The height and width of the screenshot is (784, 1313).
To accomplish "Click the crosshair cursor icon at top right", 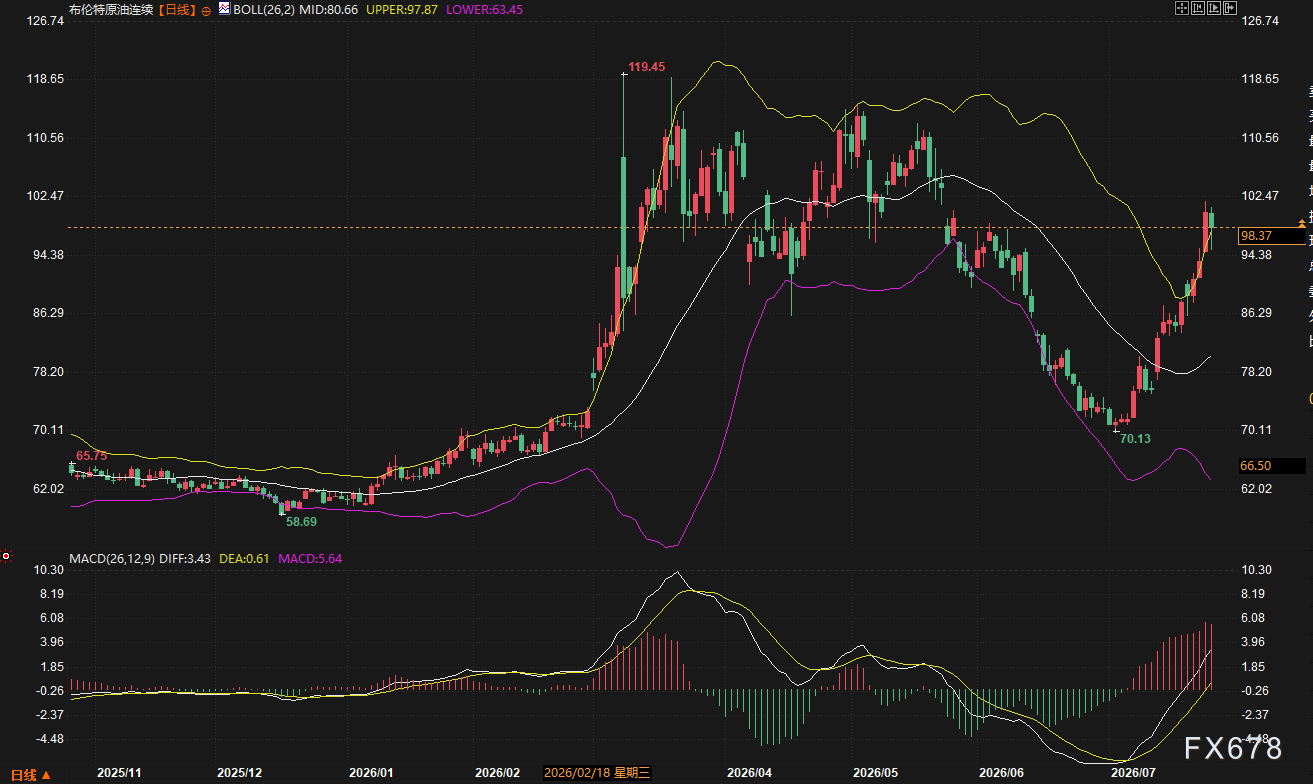I will 1182,8.
